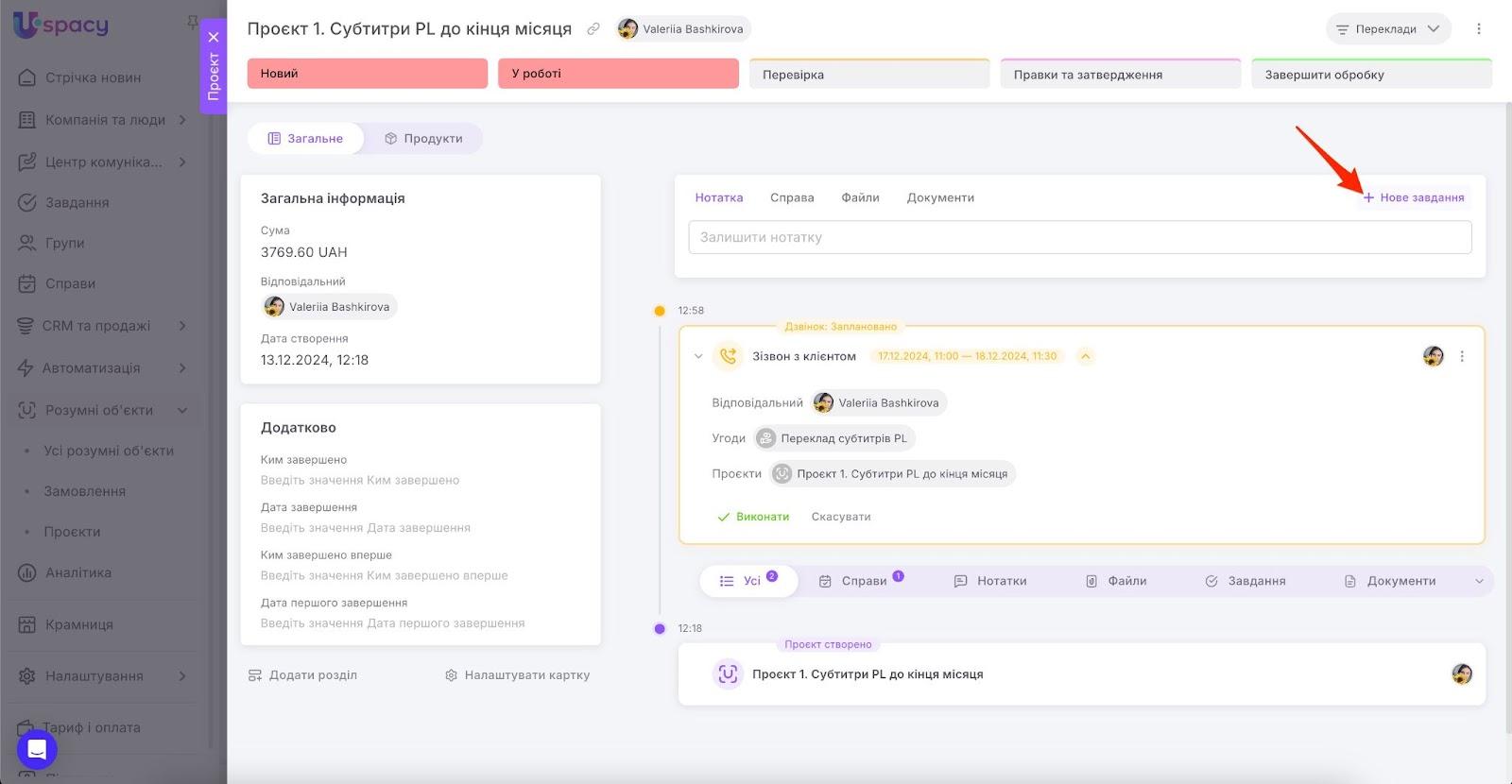Viewport: 1512px width, 784px height.
Task: Select the Новий stage
Action: [368, 74]
